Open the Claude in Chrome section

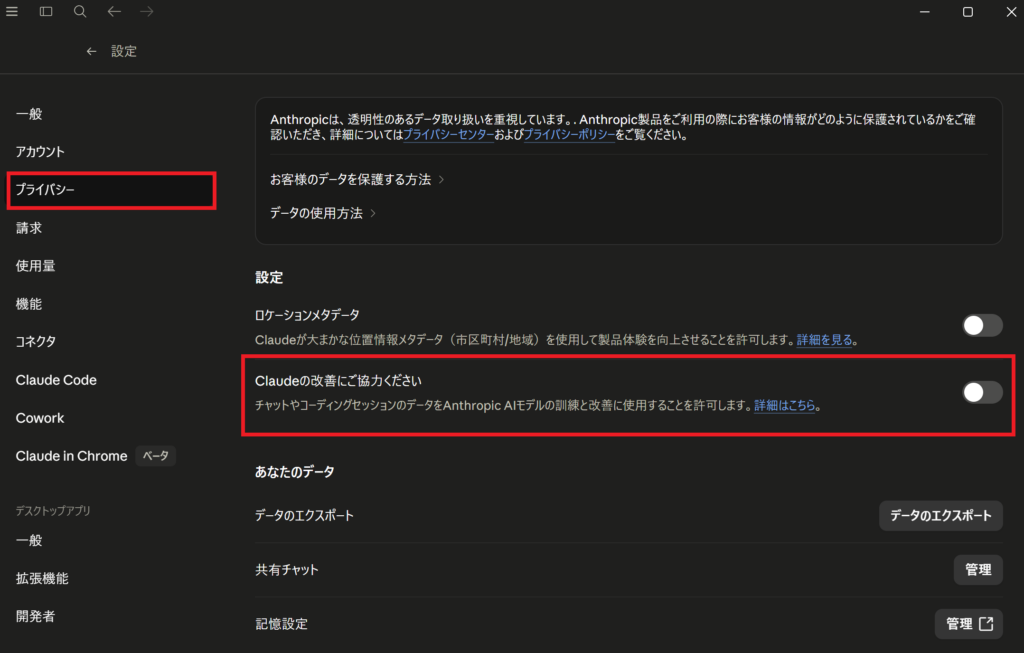pos(72,456)
